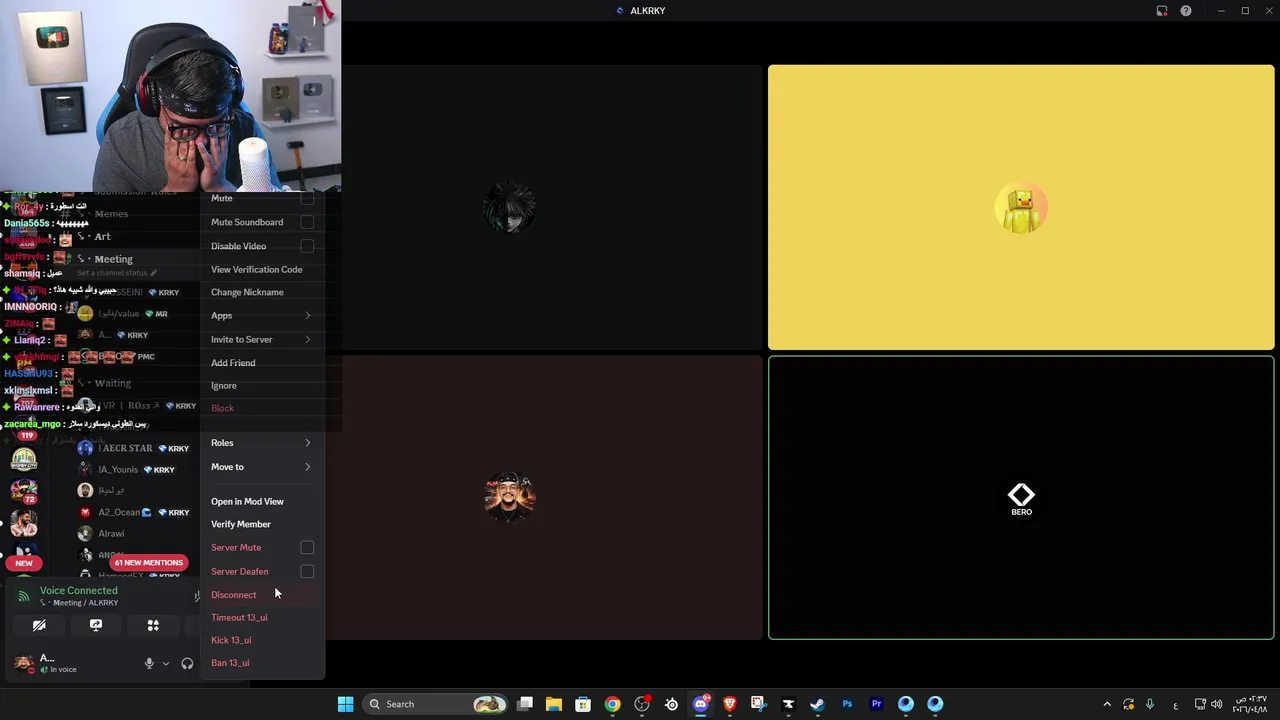This screenshot has height=720, width=1280.
Task: Open File Explorer from the taskbar
Action: tap(554, 704)
